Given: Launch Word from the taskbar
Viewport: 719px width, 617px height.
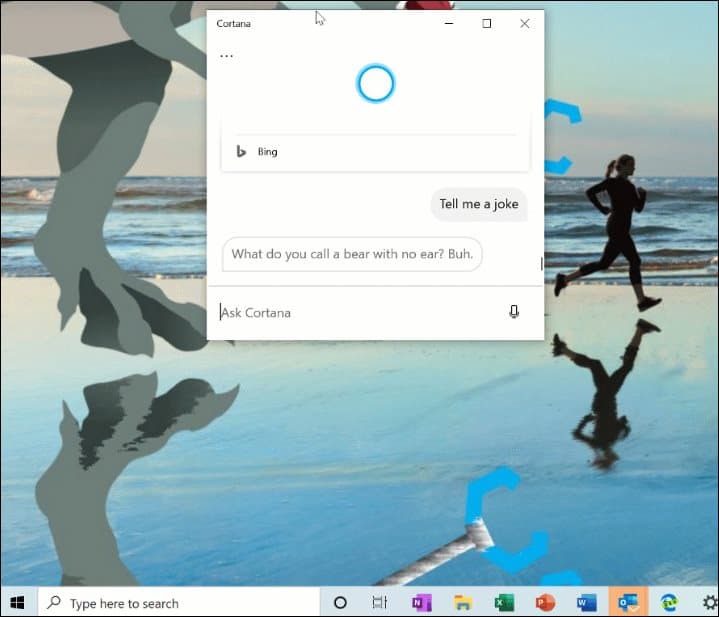Looking at the screenshot, I should coord(586,602).
